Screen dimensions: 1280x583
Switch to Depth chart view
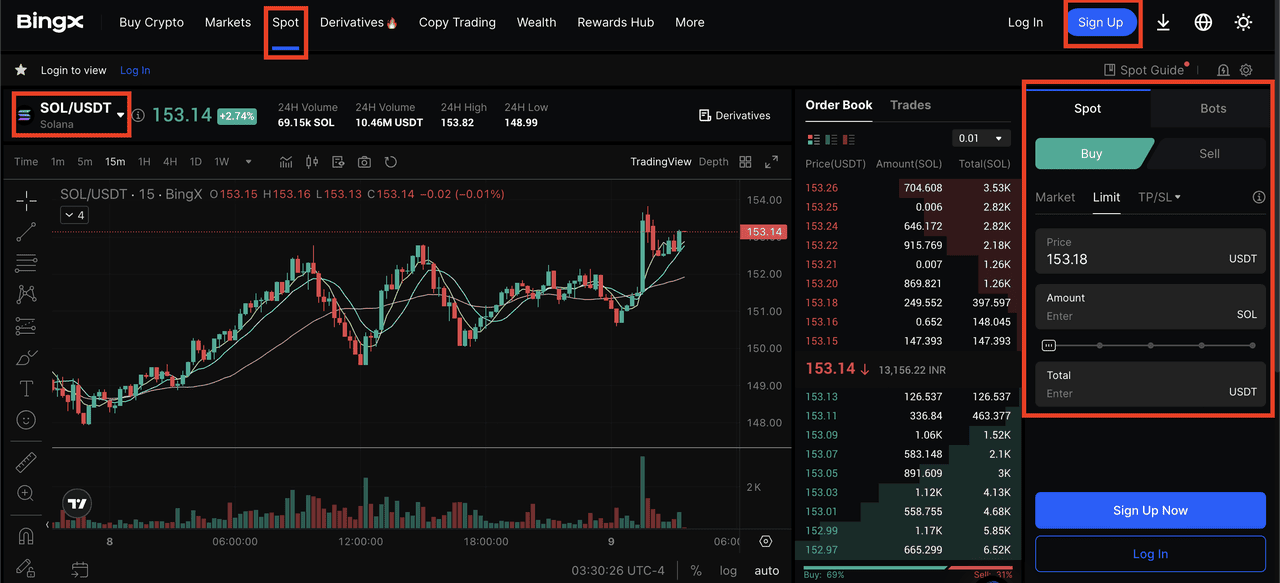click(x=713, y=162)
